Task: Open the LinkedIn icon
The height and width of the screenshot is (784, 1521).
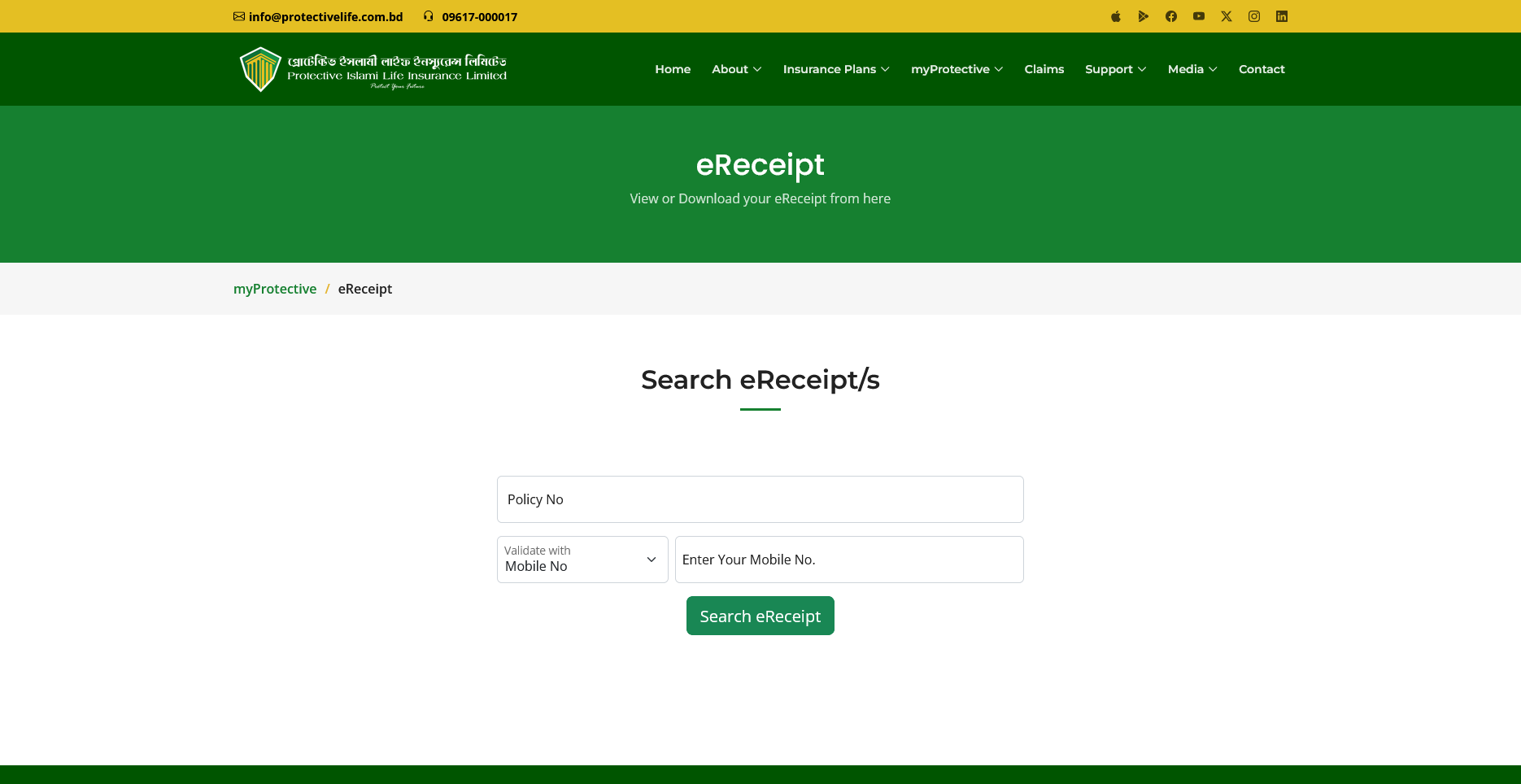Action: [x=1282, y=16]
